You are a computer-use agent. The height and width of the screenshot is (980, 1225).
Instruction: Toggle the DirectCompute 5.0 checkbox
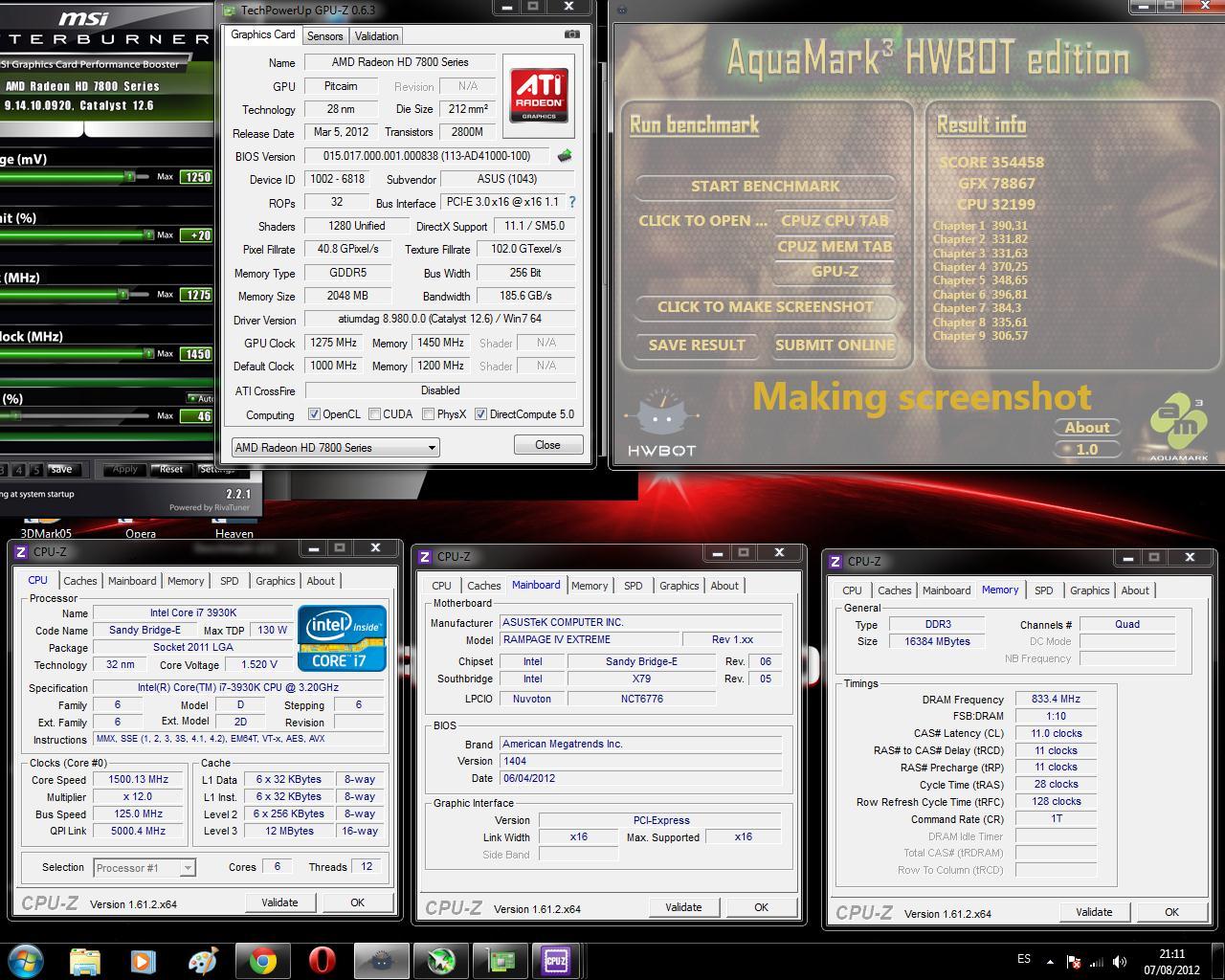pyautogui.click(x=480, y=414)
